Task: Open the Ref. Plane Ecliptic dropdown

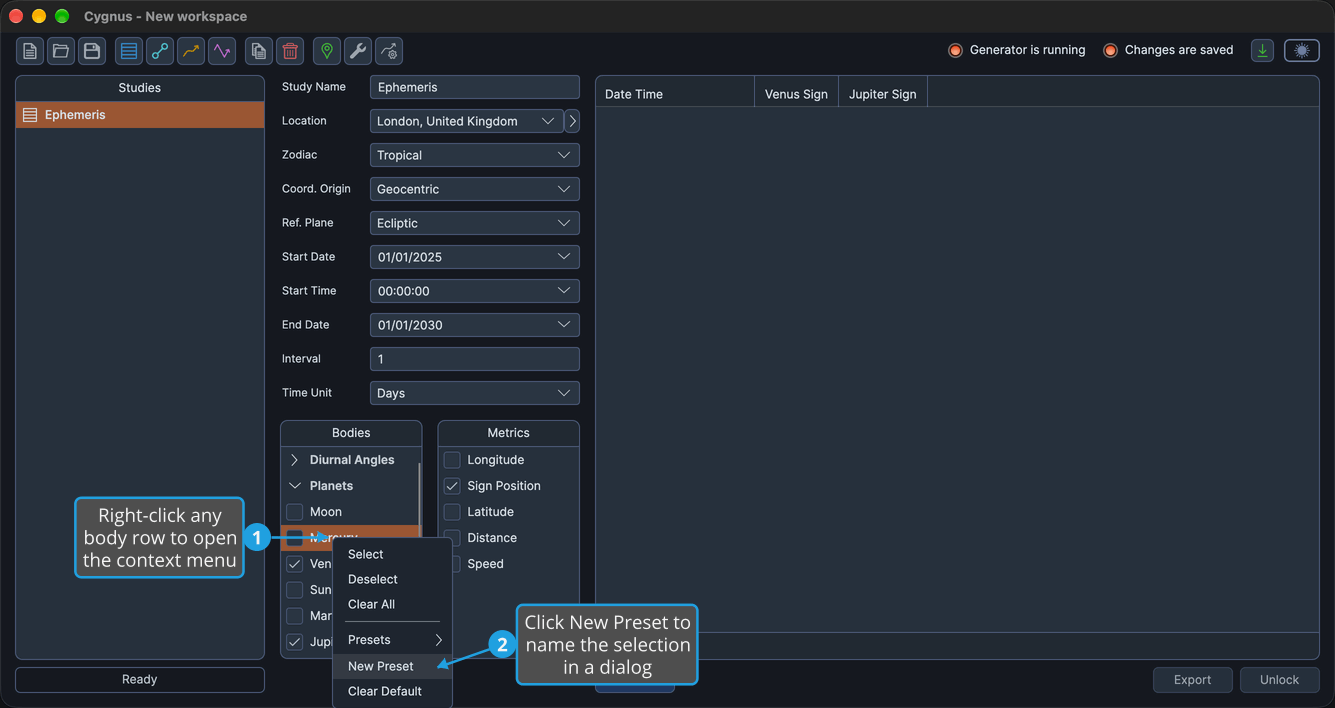Action: coord(475,223)
